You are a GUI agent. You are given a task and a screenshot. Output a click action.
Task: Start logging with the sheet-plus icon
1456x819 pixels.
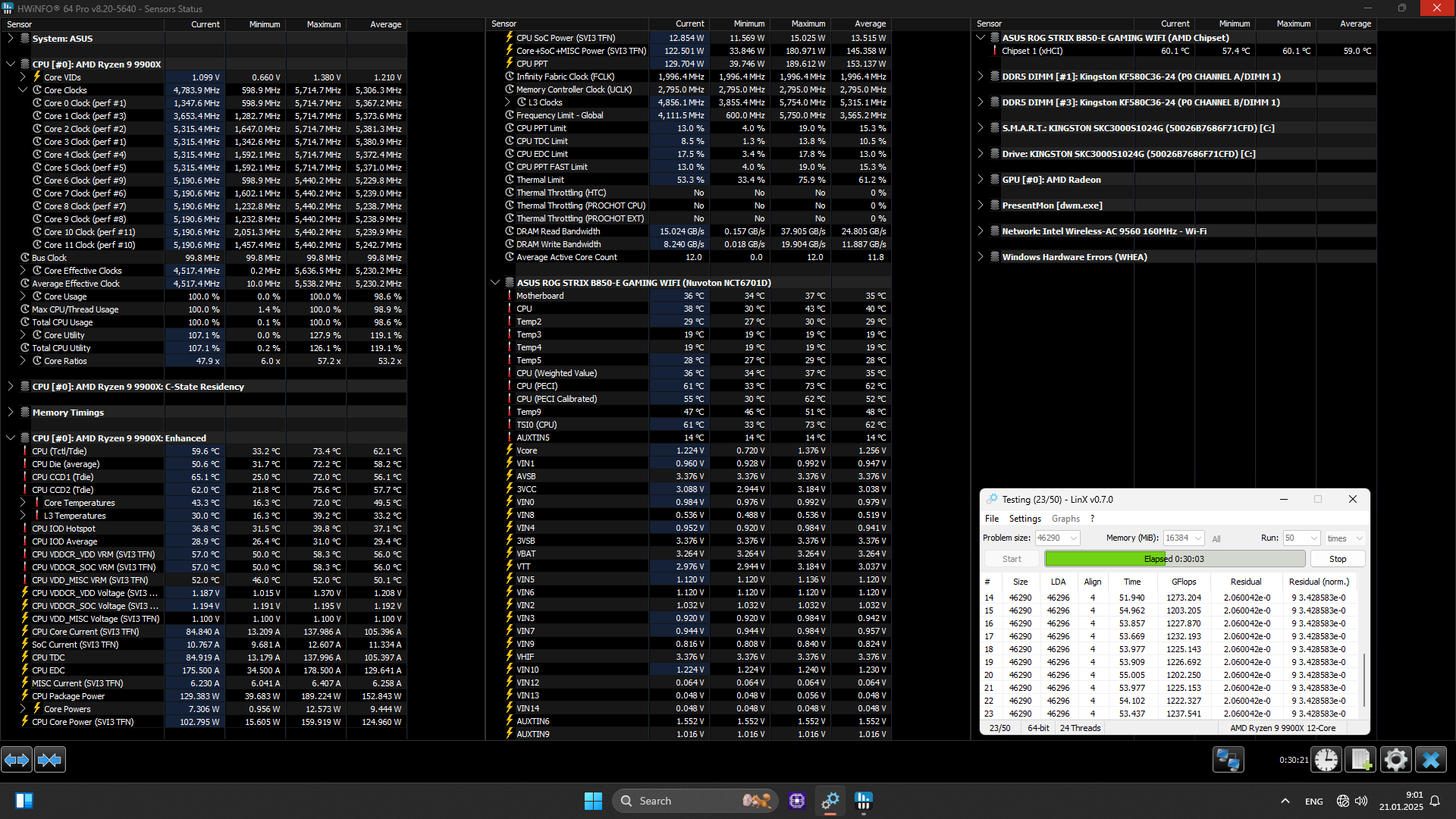coord(1360,759)
